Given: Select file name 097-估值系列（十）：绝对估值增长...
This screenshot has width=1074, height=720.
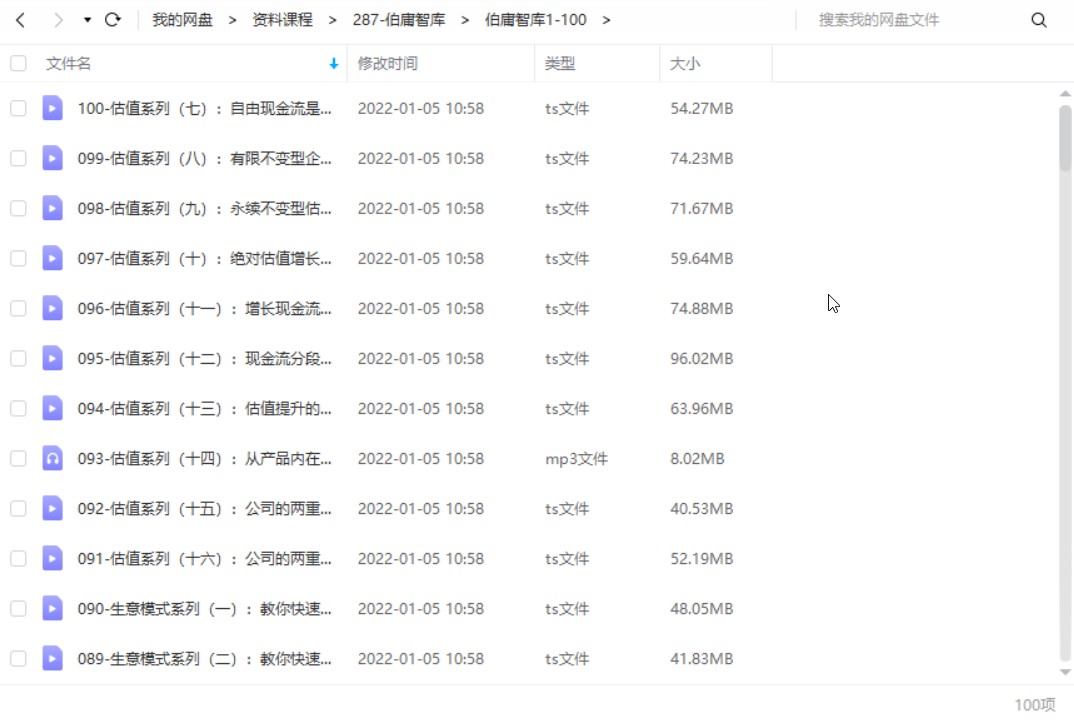Looking at the screenshot, I should (204, 258).
